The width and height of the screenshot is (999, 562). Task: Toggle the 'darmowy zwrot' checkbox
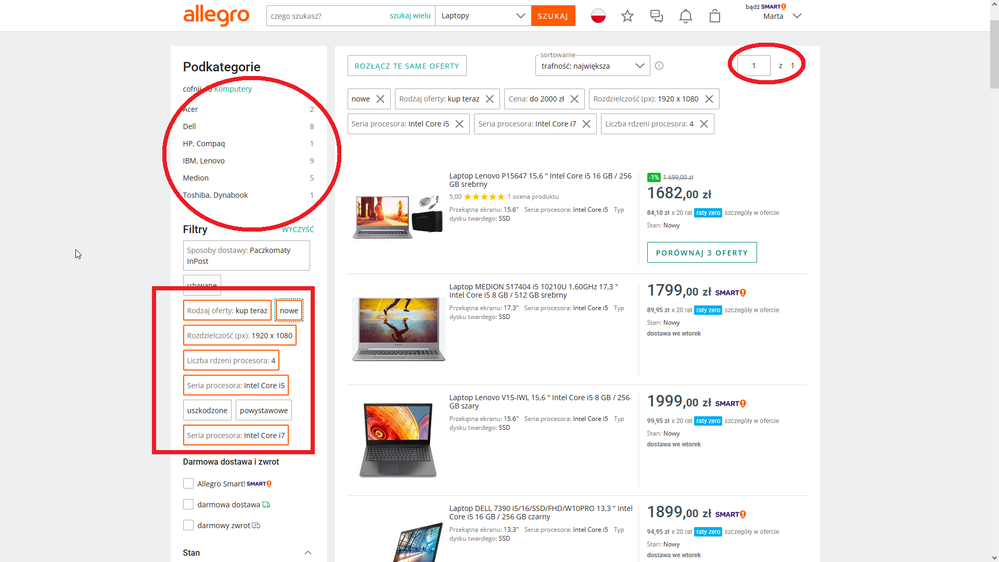(188, 526)
